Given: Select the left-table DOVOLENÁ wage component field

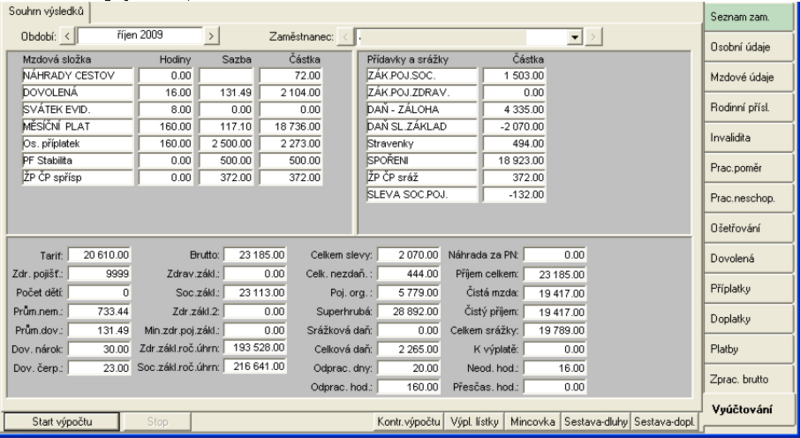Looking at the screenshot, I should [x=78, y=92].
